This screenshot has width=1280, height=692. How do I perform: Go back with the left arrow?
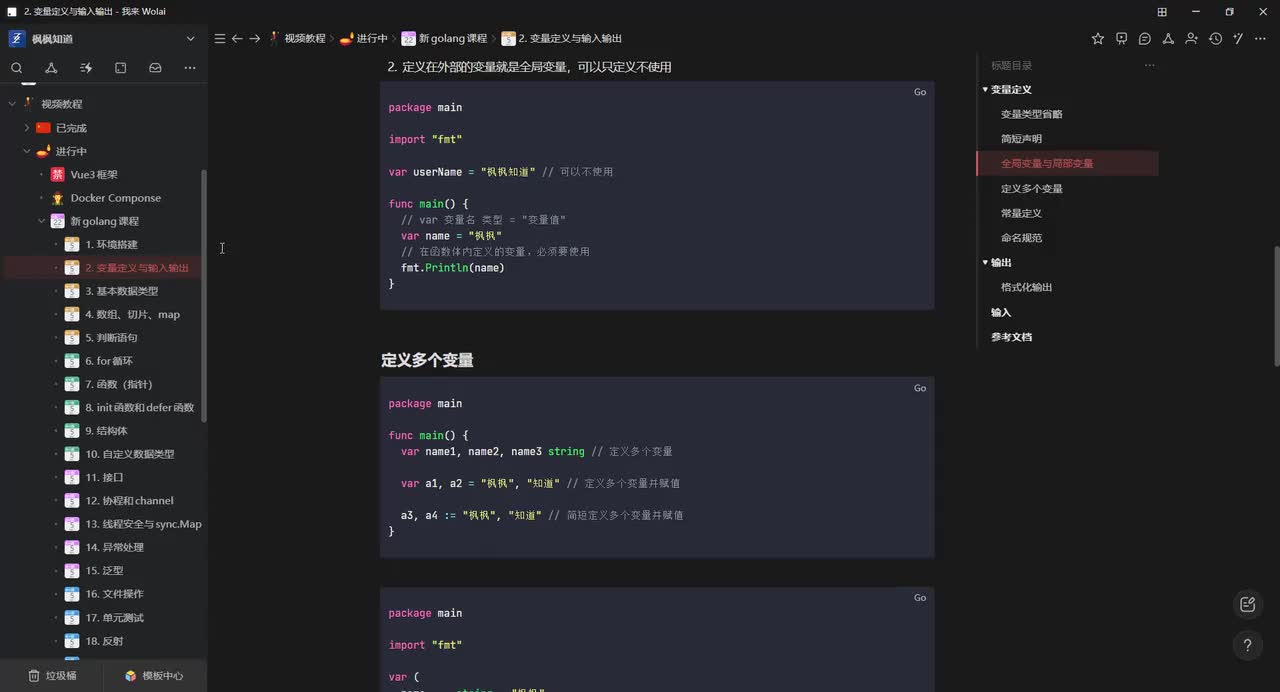tap(237, 38)
